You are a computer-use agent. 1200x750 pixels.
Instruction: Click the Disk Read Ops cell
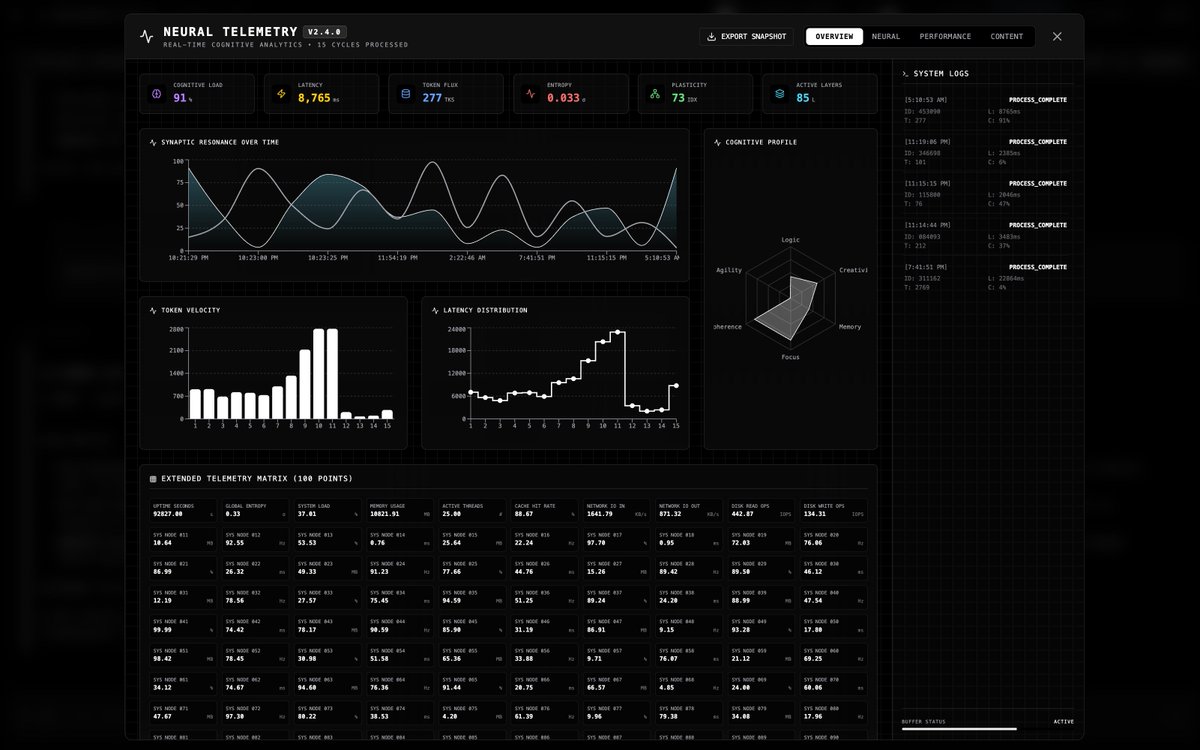point(761,510)
